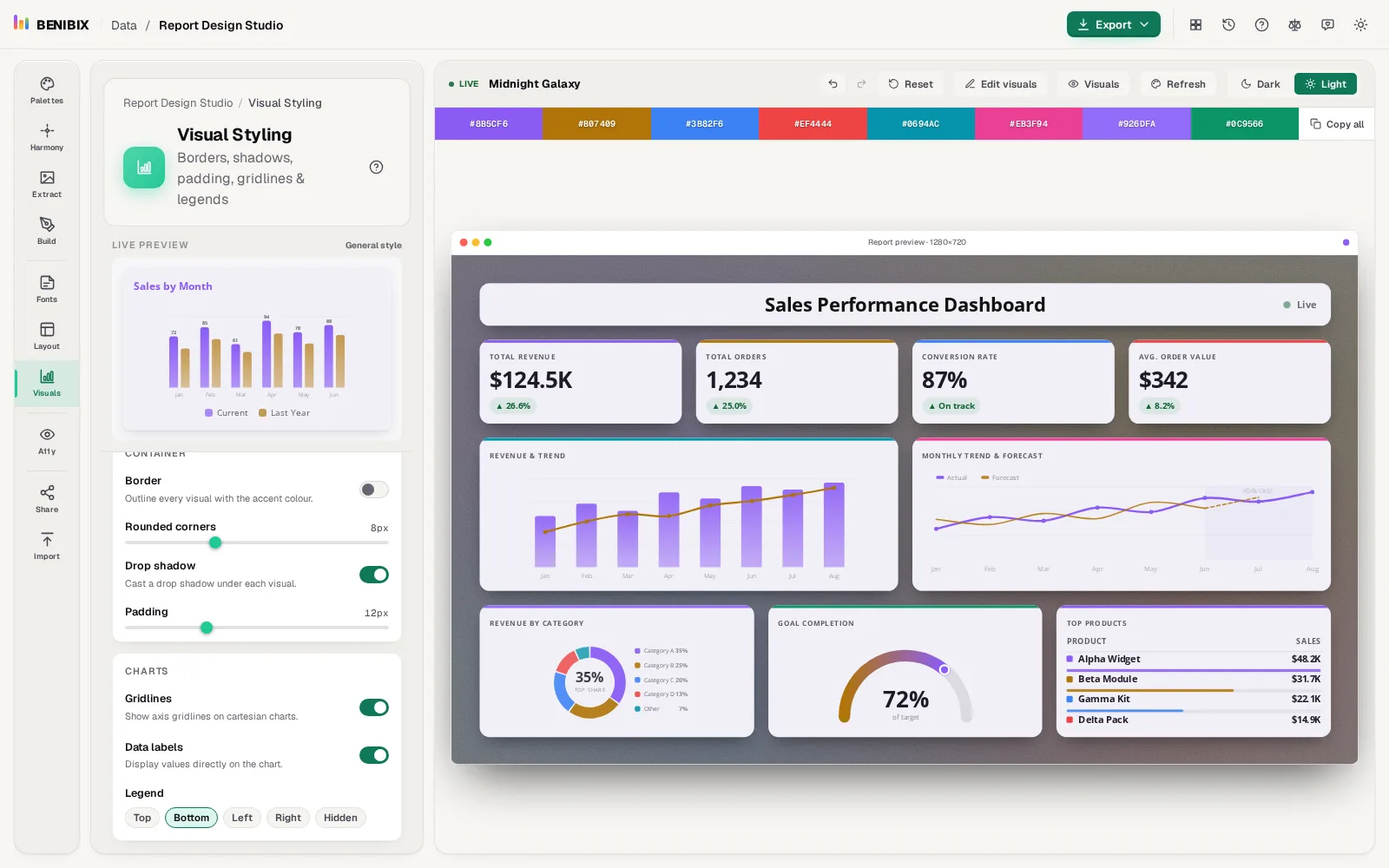This screenshot has height=868, width=1389.
Task: Open the Harmony sidebar tool
Action: [x=47, y=137]
